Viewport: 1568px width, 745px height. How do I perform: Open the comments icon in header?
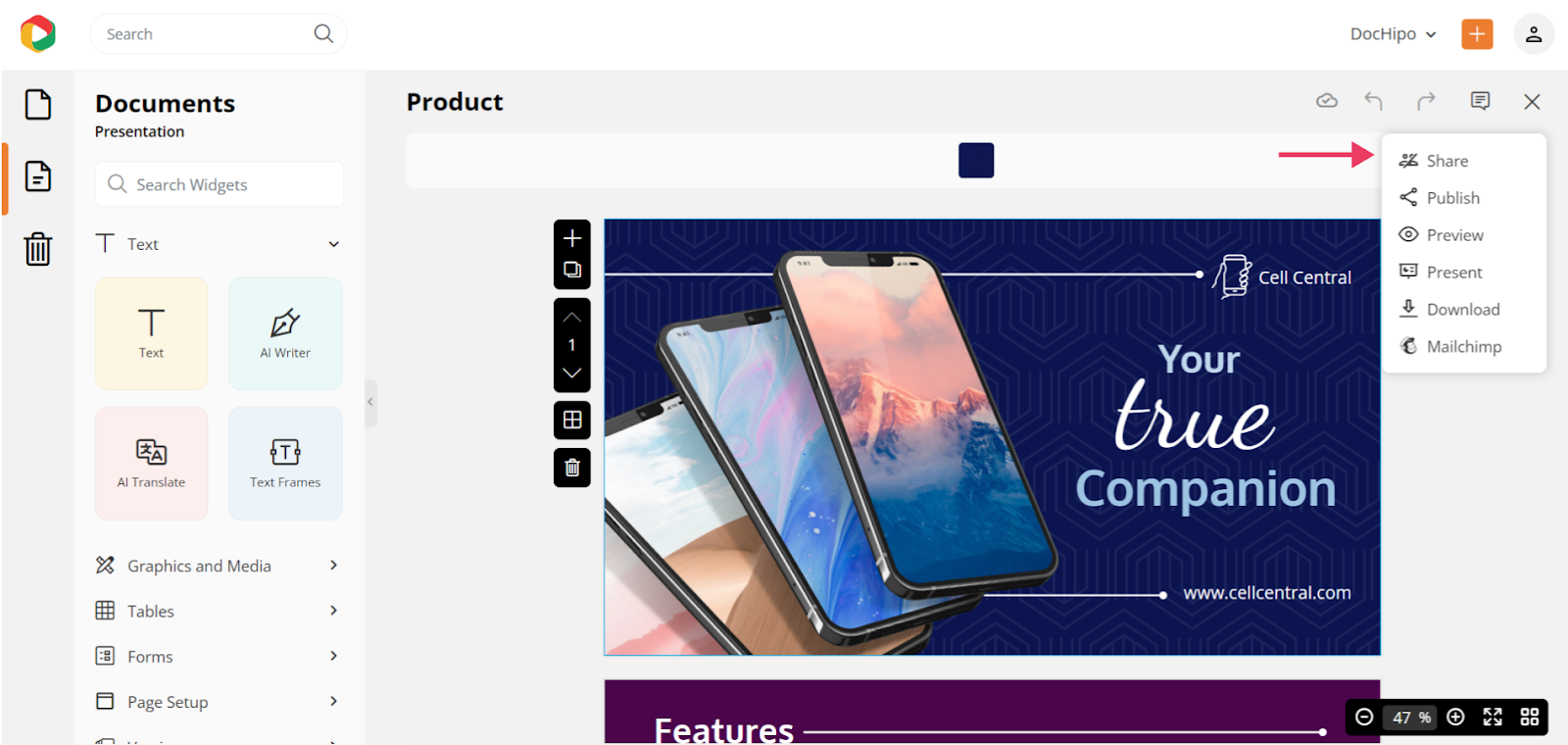[1480, 101]
